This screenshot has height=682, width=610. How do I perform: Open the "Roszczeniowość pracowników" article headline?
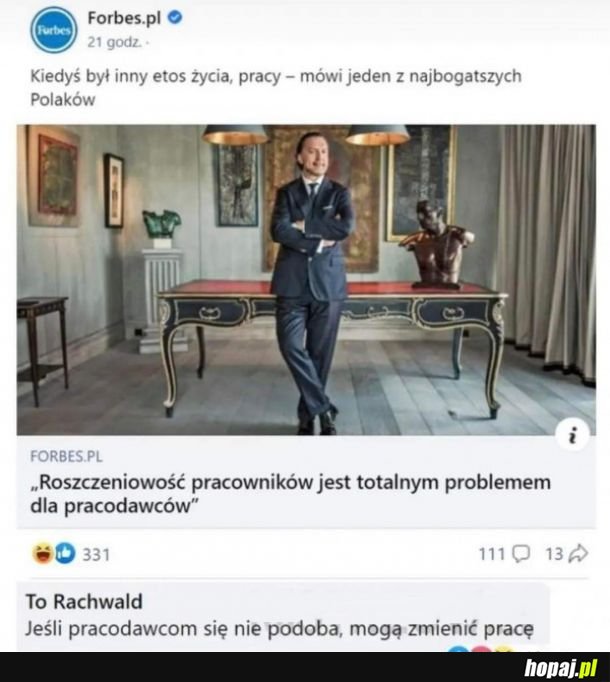(x=290, y=493)
